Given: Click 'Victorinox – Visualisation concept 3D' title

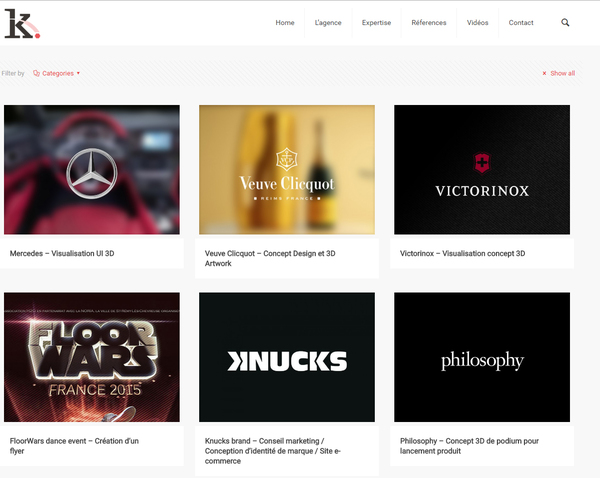Looking at the screenshot, I should coord(462,253).
